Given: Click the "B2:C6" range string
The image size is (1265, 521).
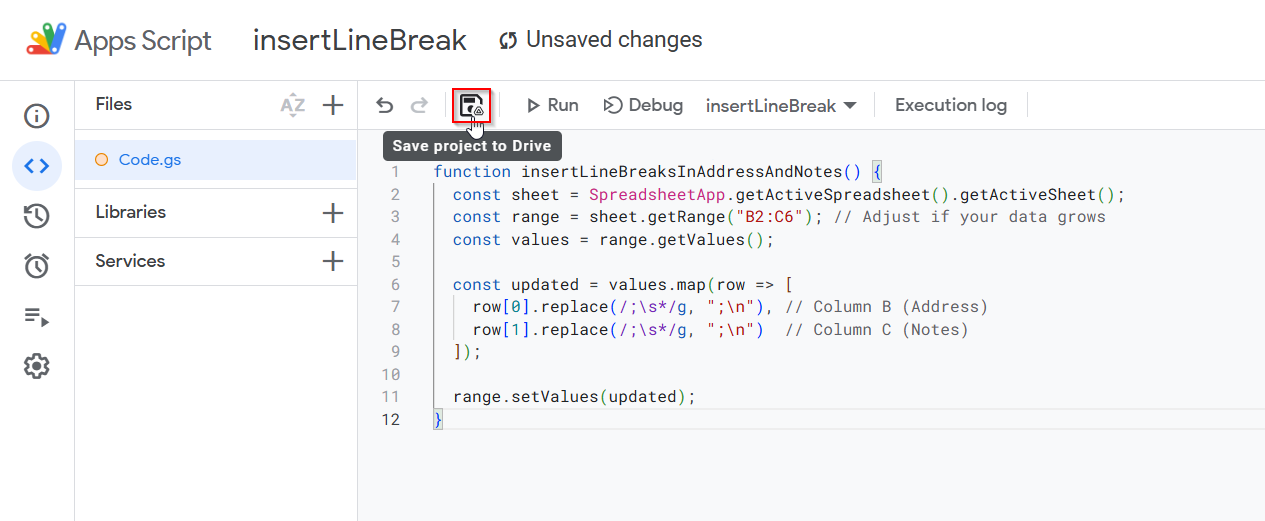Looking at the screenshot, I should point(769,217).
